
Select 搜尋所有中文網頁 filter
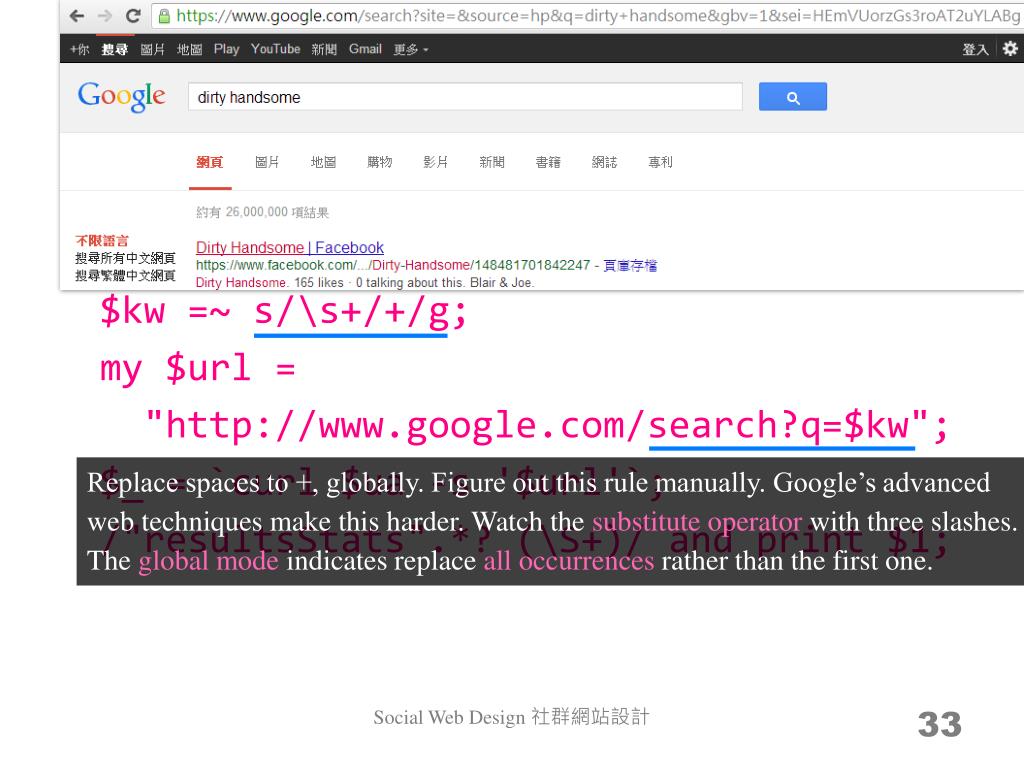pos(125,258)
